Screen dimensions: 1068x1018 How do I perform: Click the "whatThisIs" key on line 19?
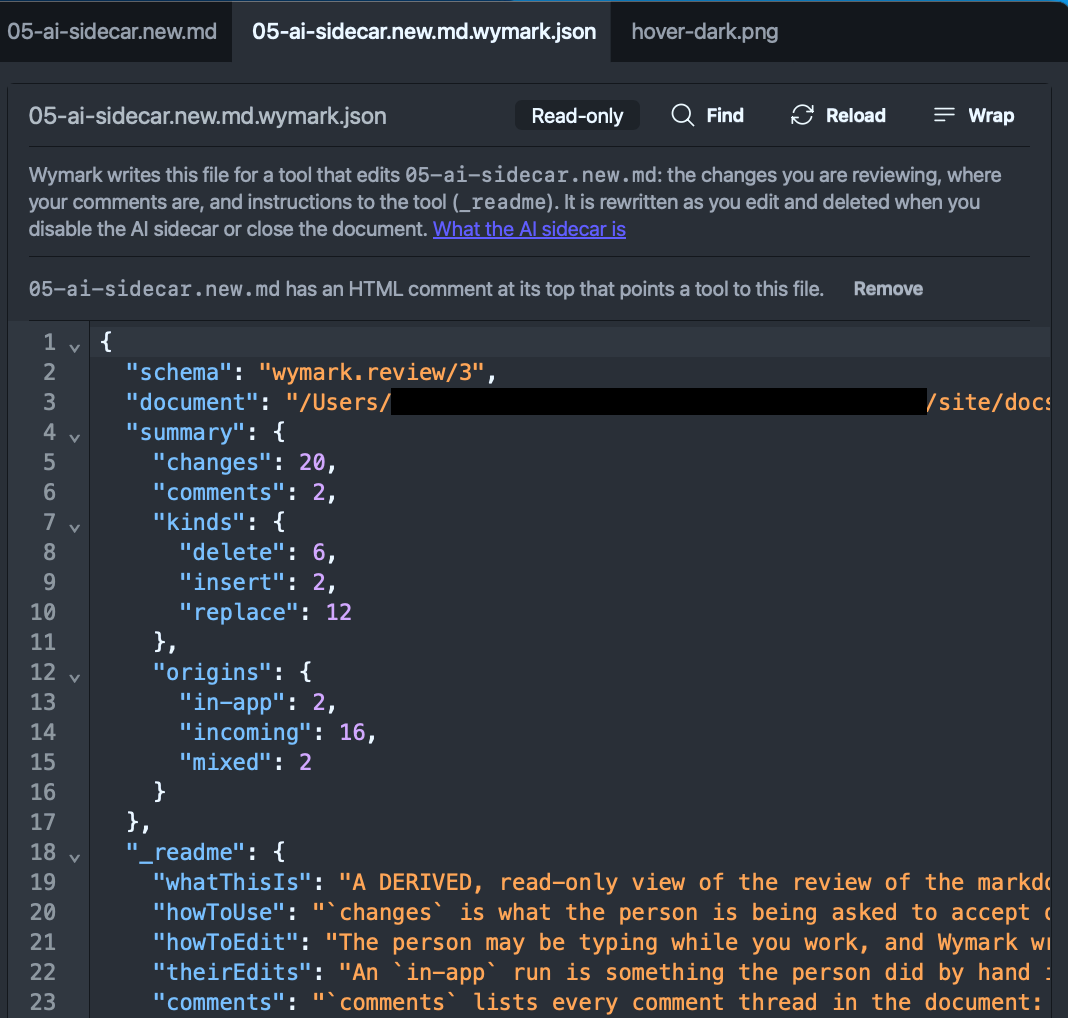coord(232,882)
